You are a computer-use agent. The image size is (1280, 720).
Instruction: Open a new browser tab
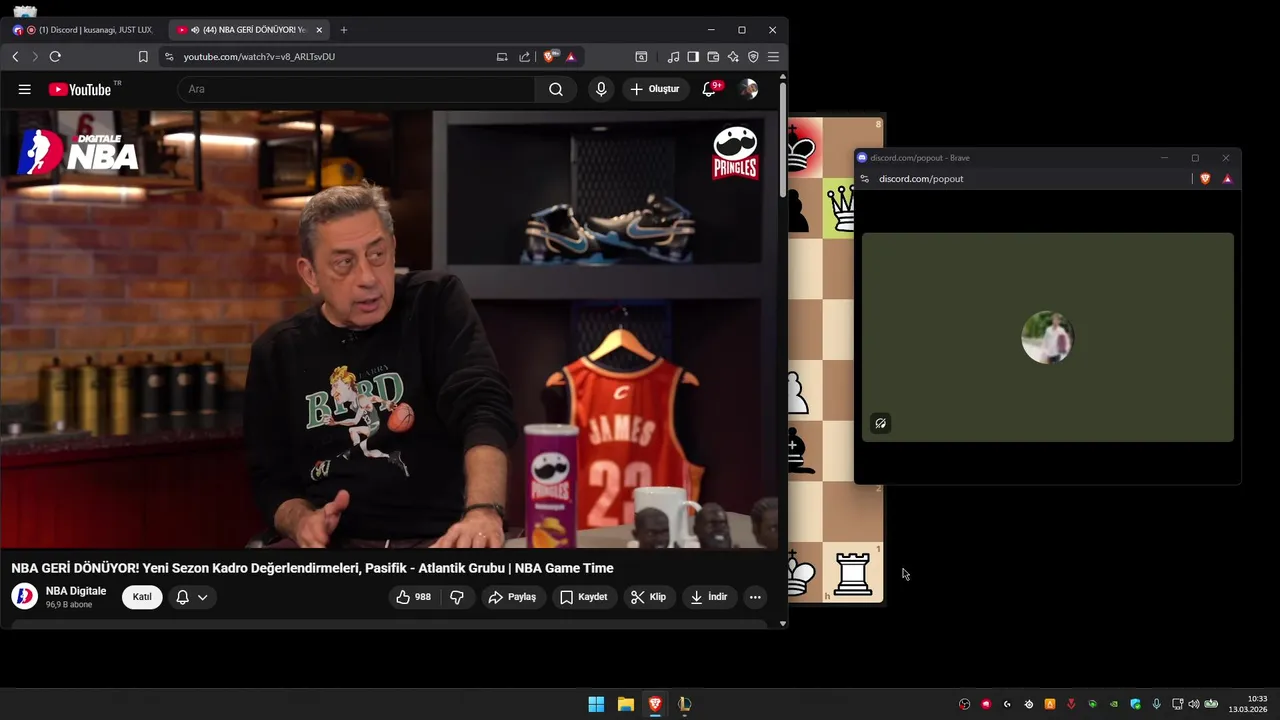point(343,30)
